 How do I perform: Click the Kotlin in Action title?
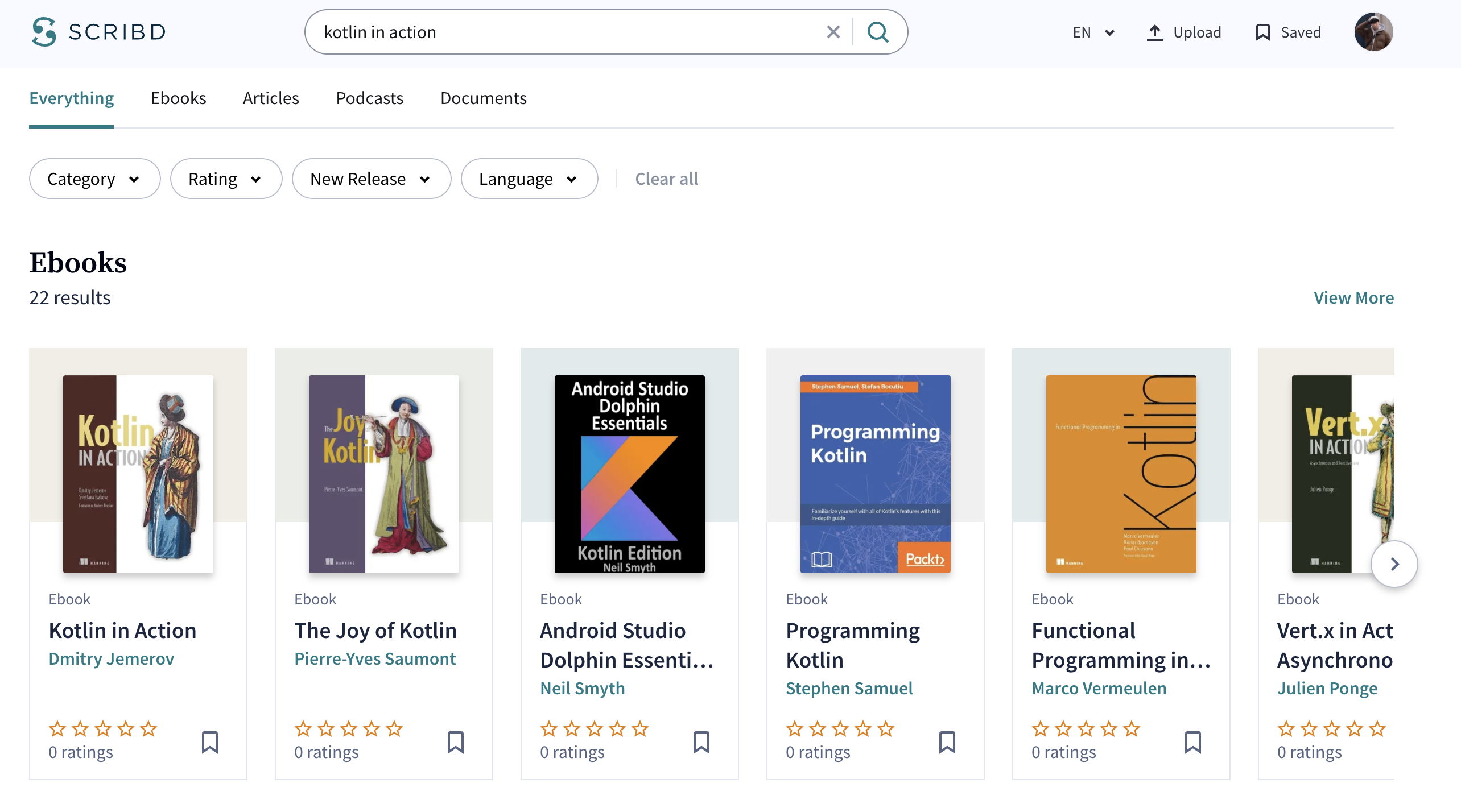[x=122, y=630]
